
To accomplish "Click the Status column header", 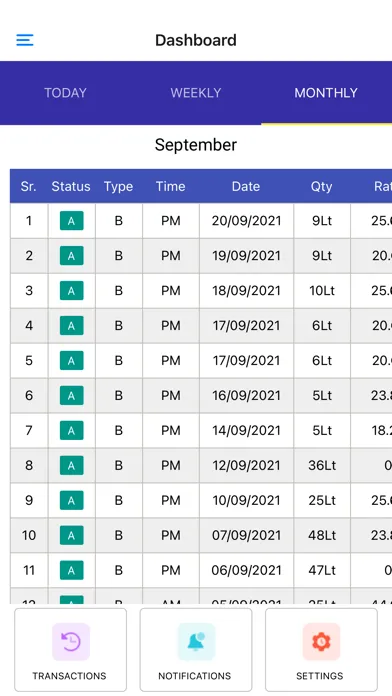I will click(x=71, y=186).
